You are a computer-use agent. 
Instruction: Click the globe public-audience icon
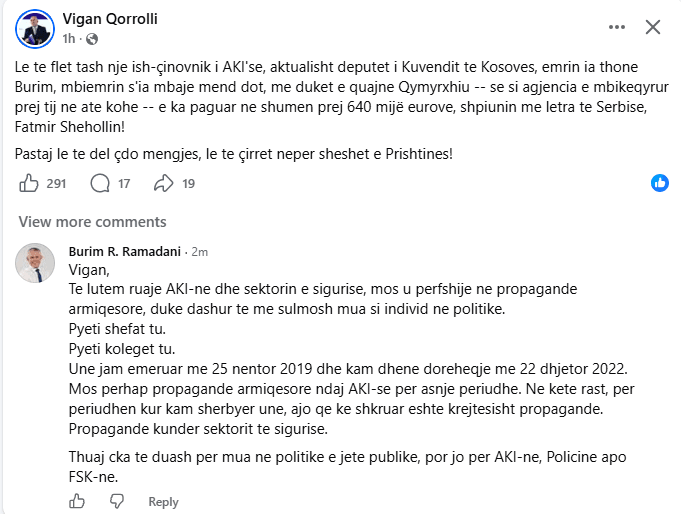click(92, 39)
